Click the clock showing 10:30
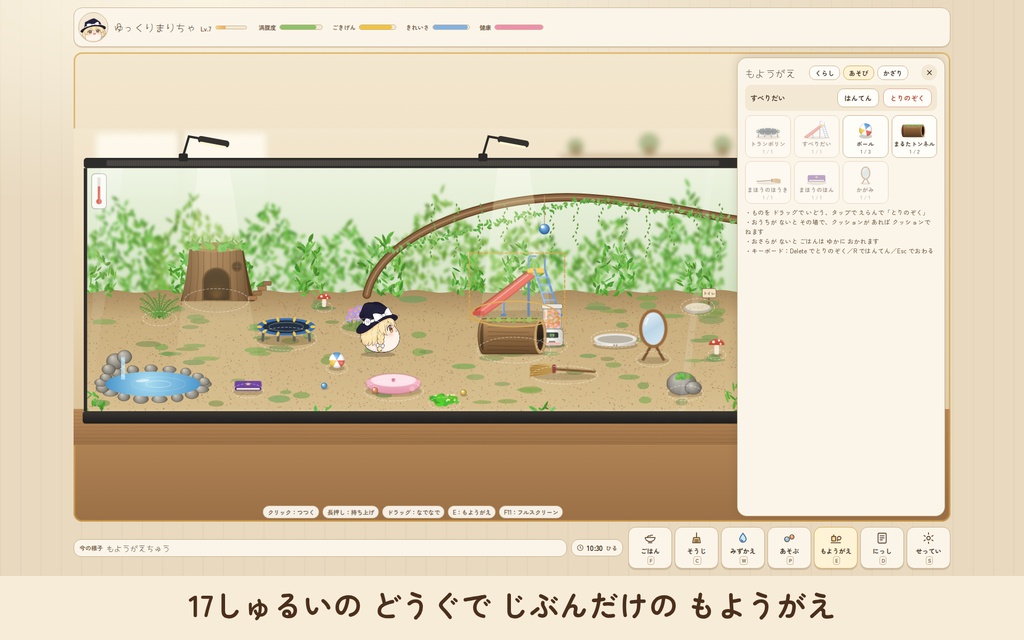The height and width of the screenshot is (640, 1024). click(x=597, y=548)
